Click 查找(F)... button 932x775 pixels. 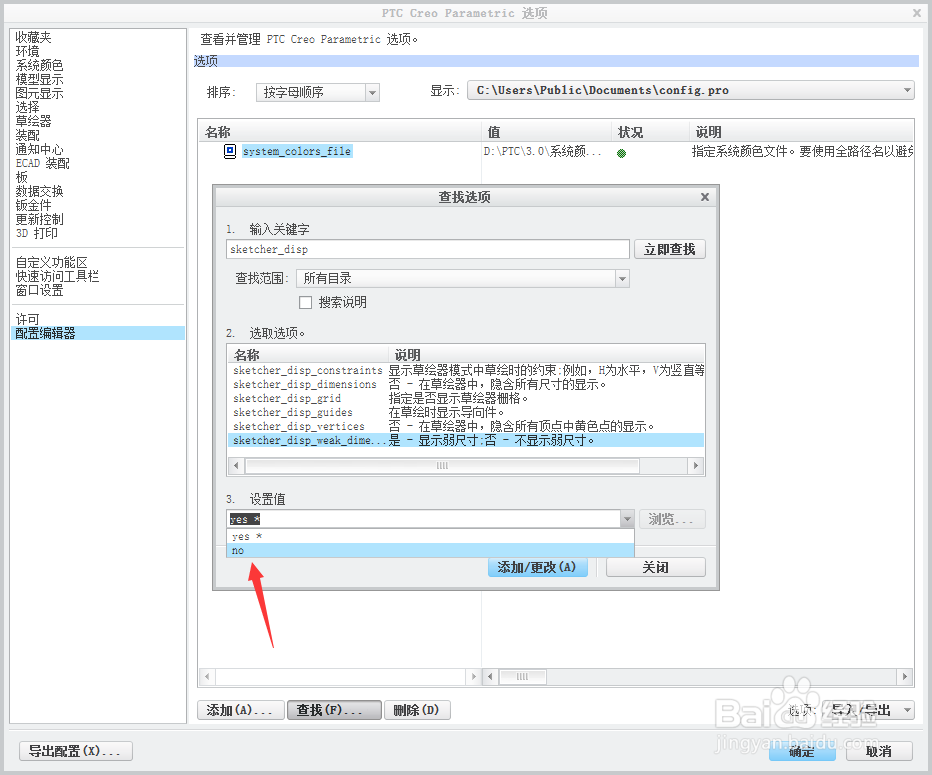coord(334,710)
